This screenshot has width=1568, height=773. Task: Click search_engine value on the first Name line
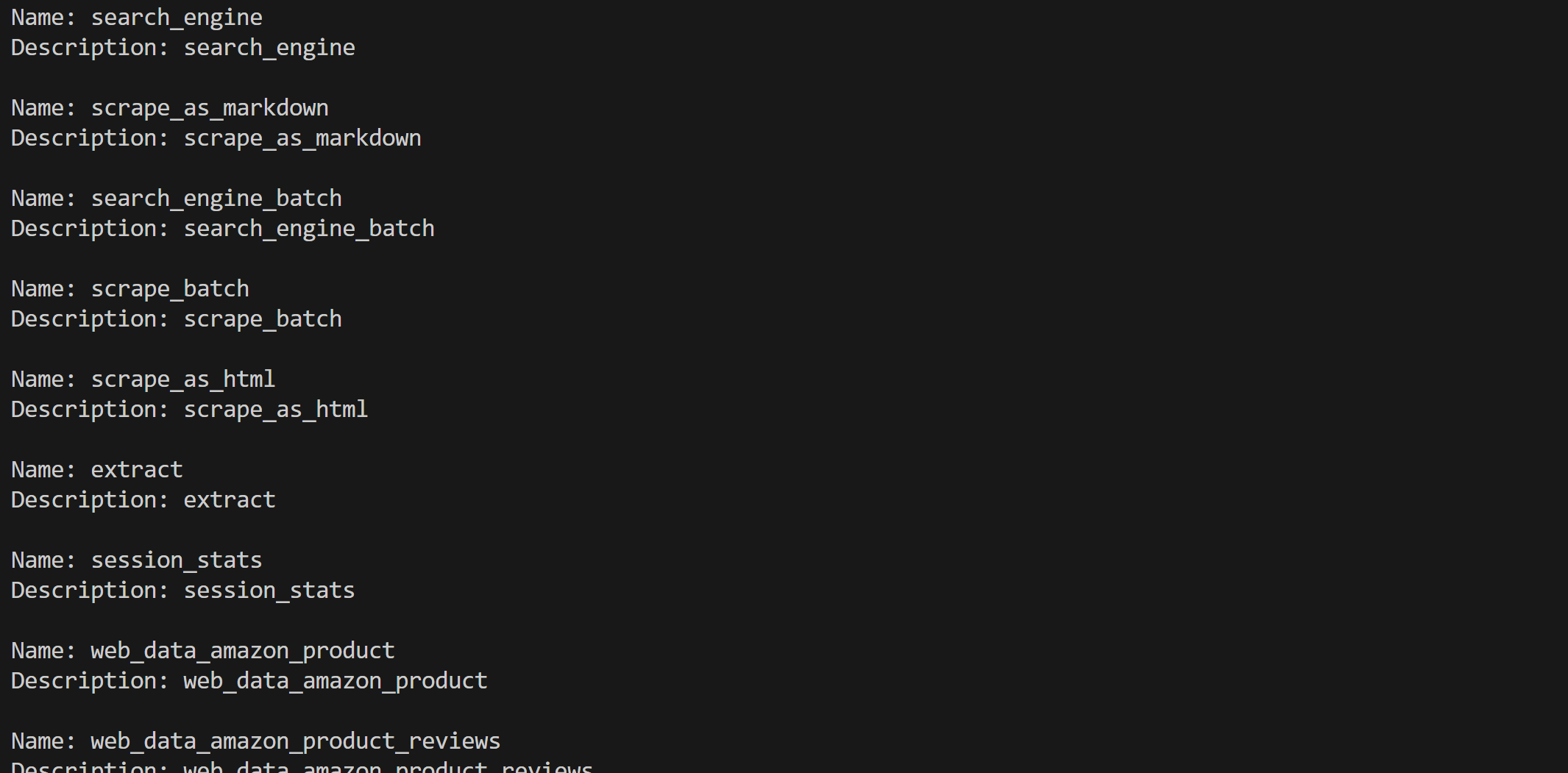(x=177, y=18)
